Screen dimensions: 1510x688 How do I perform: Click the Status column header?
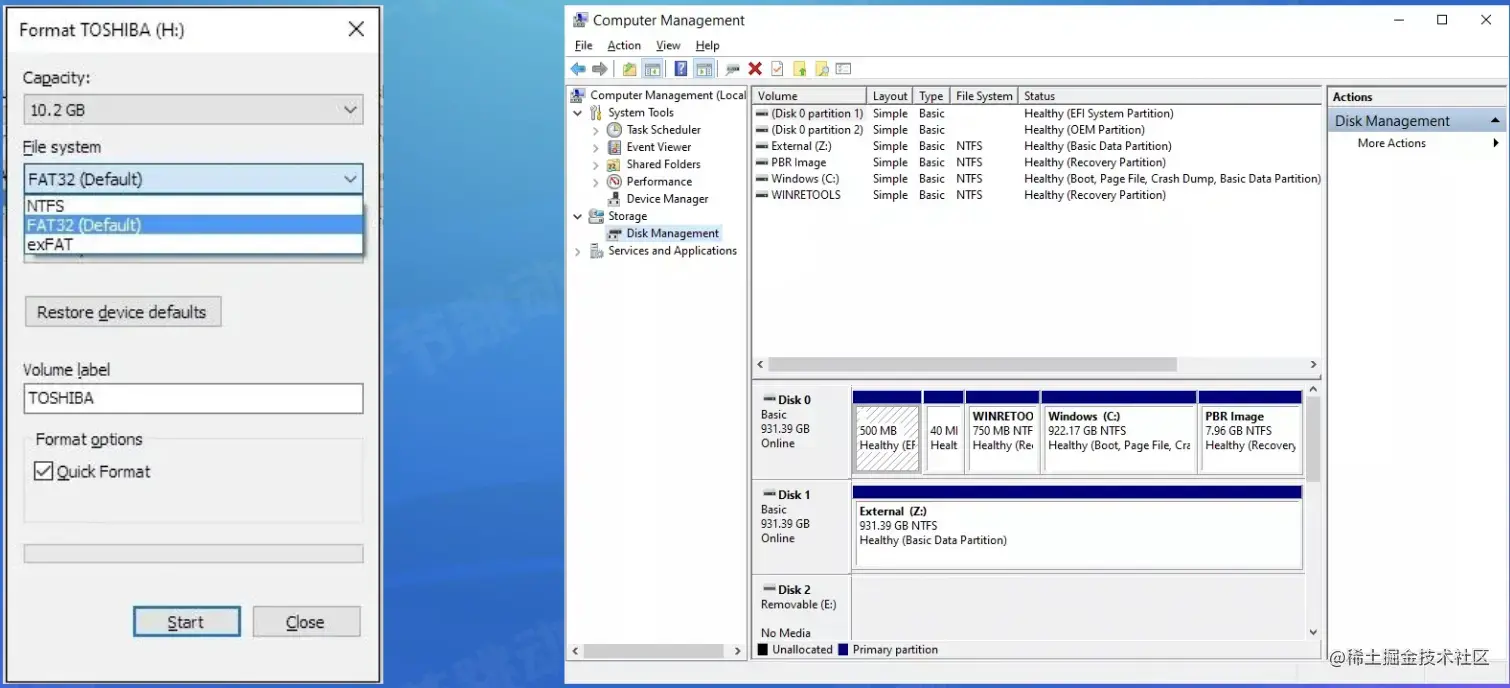click(x=1170, y=96)
